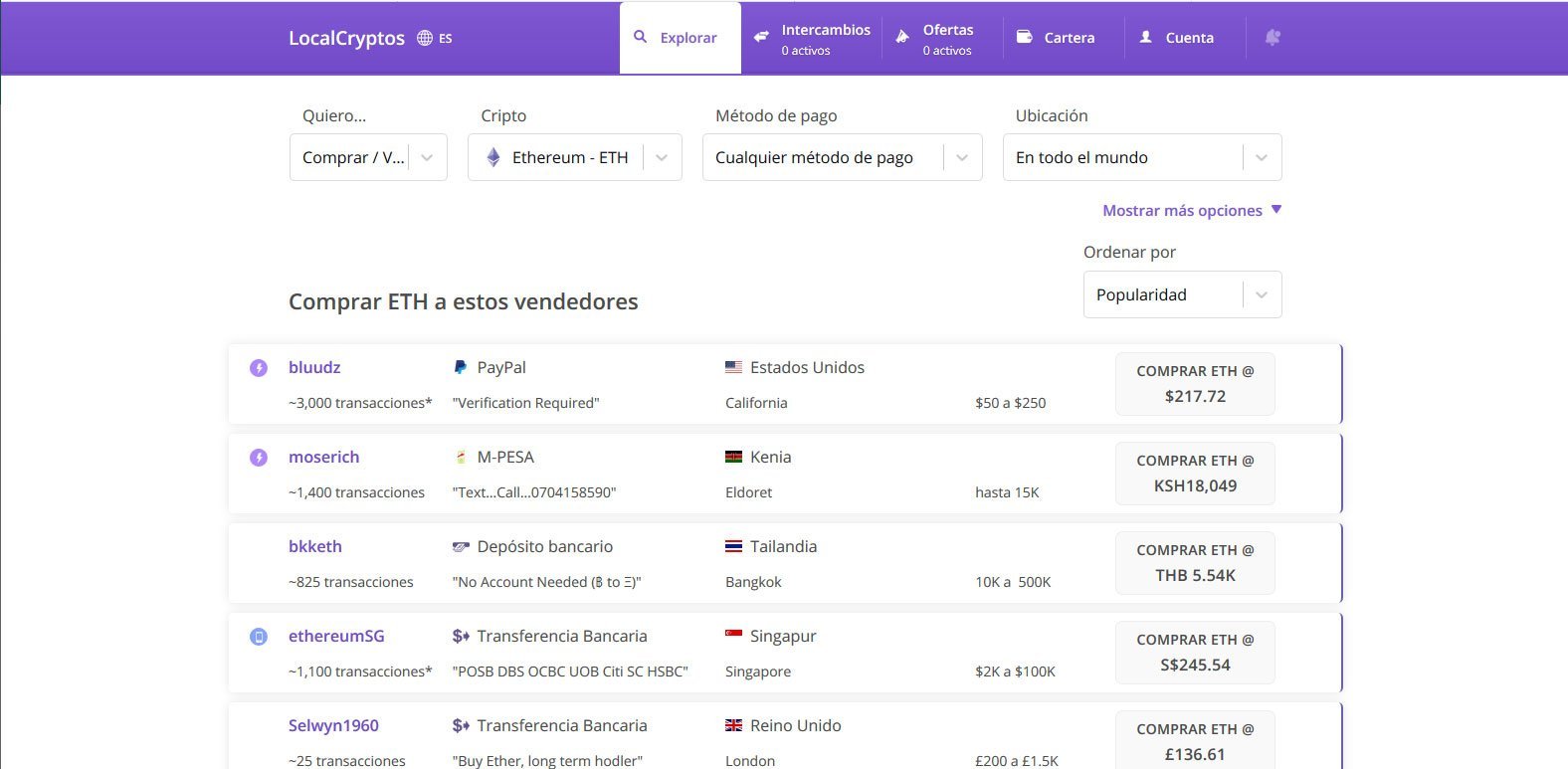This screenshot has height=769, width=1568.
Task: Click "California" location text
Action: (756, 403)
